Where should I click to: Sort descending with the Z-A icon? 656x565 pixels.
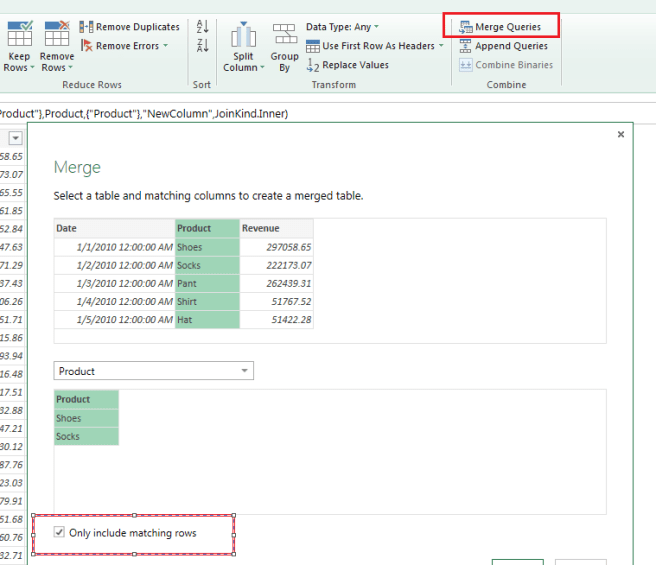(x=203, y=46)
